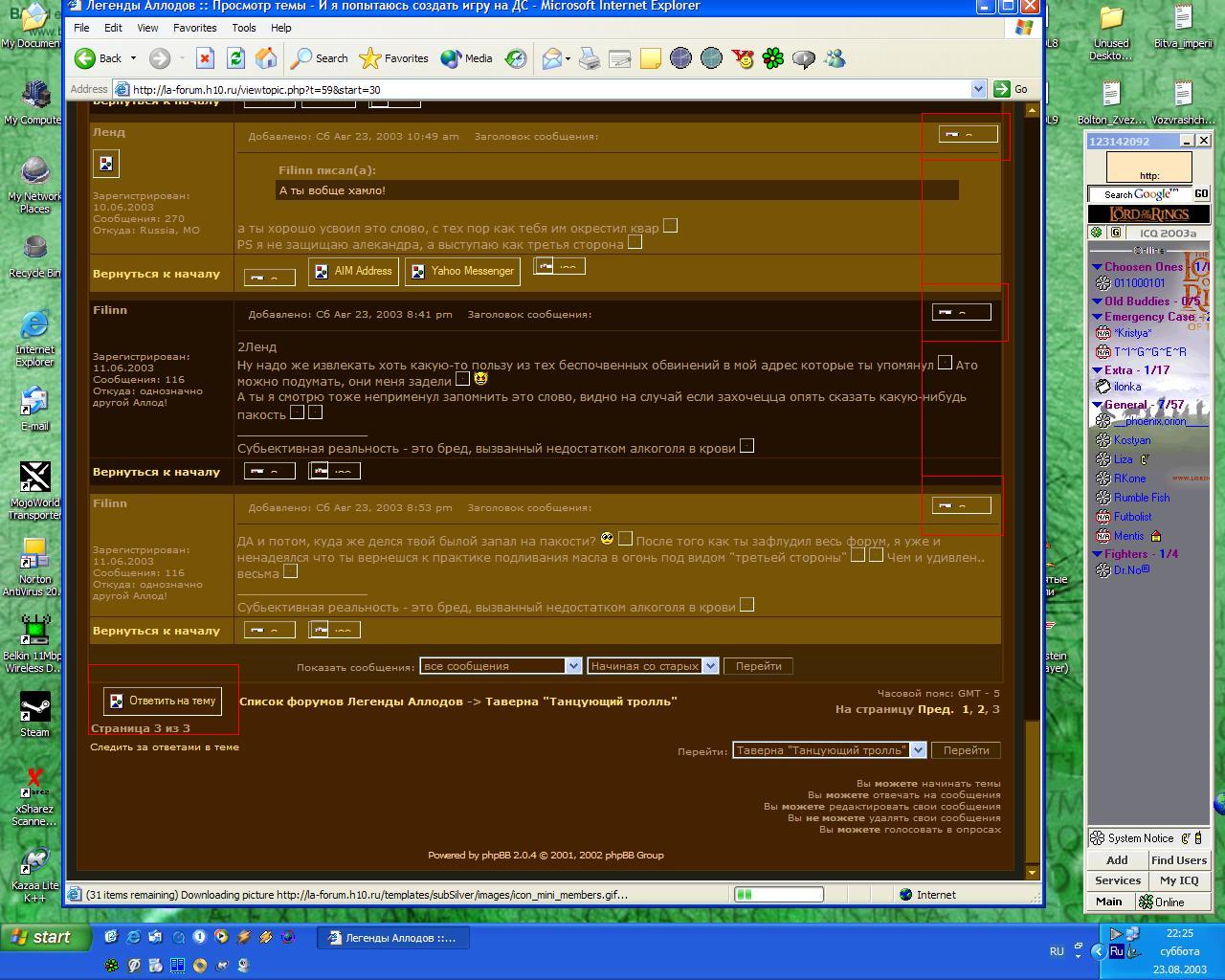Open the Kazaa Lite K++ desktop icon

click(x=34, y=873)
